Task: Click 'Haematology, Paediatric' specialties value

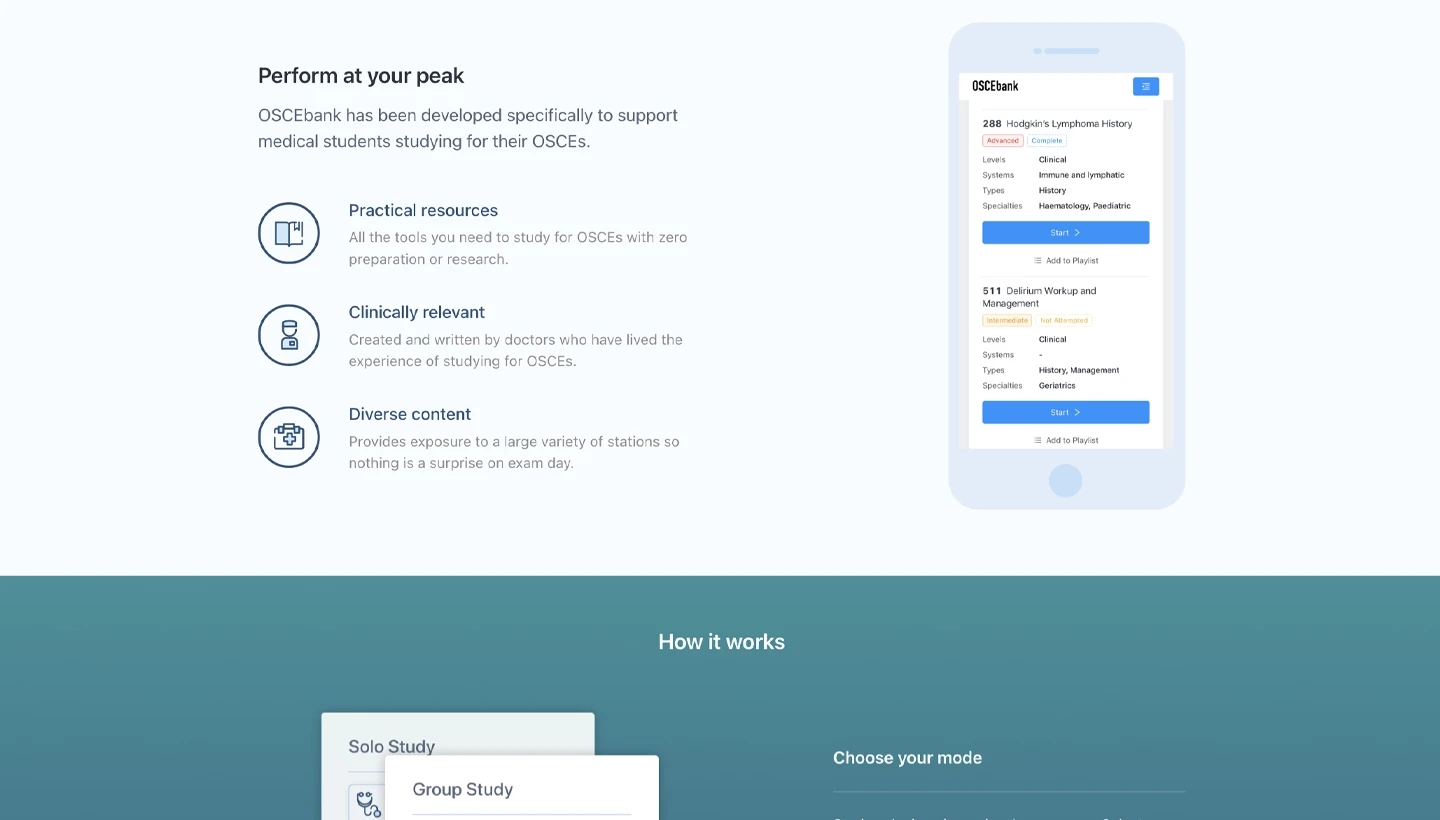Action: [1085, 206]
